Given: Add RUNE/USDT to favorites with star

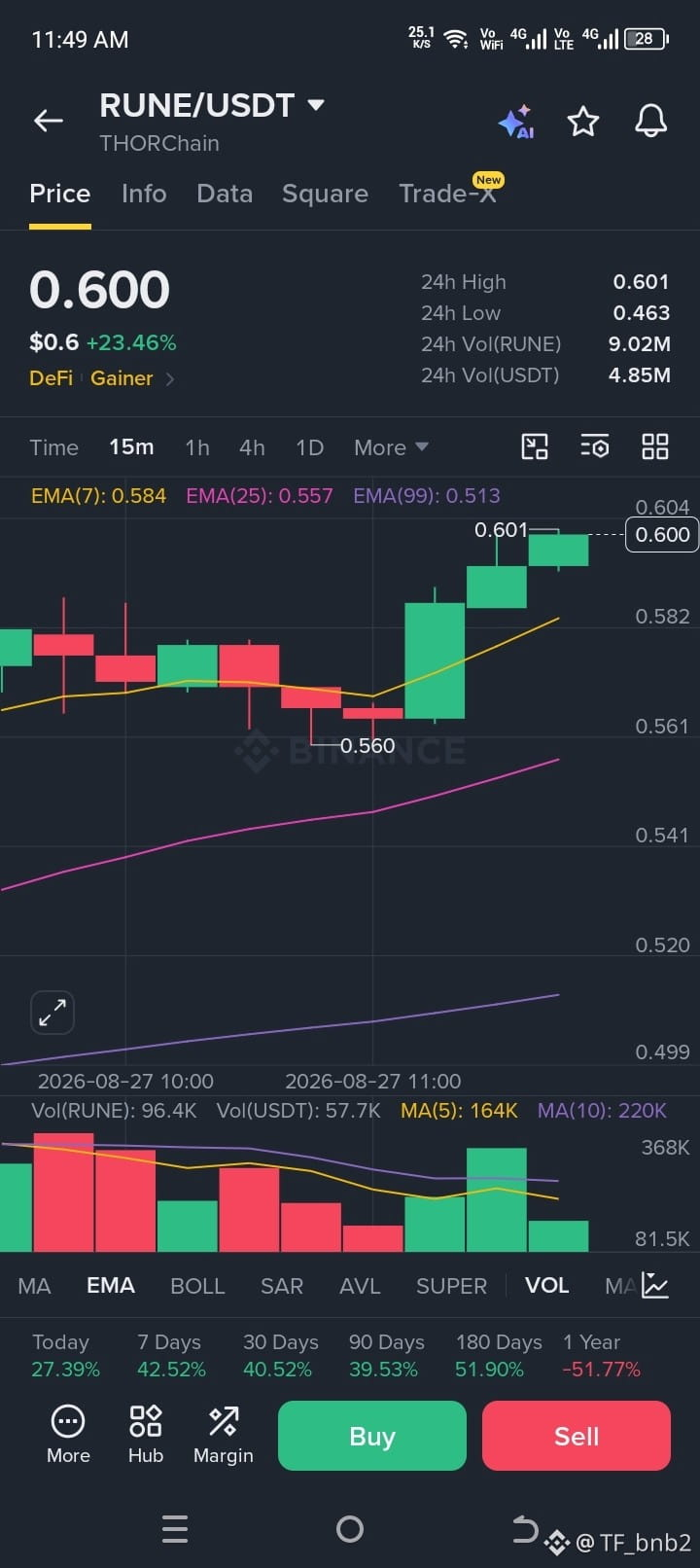Looking at the screenshot, I should (583, 122).
